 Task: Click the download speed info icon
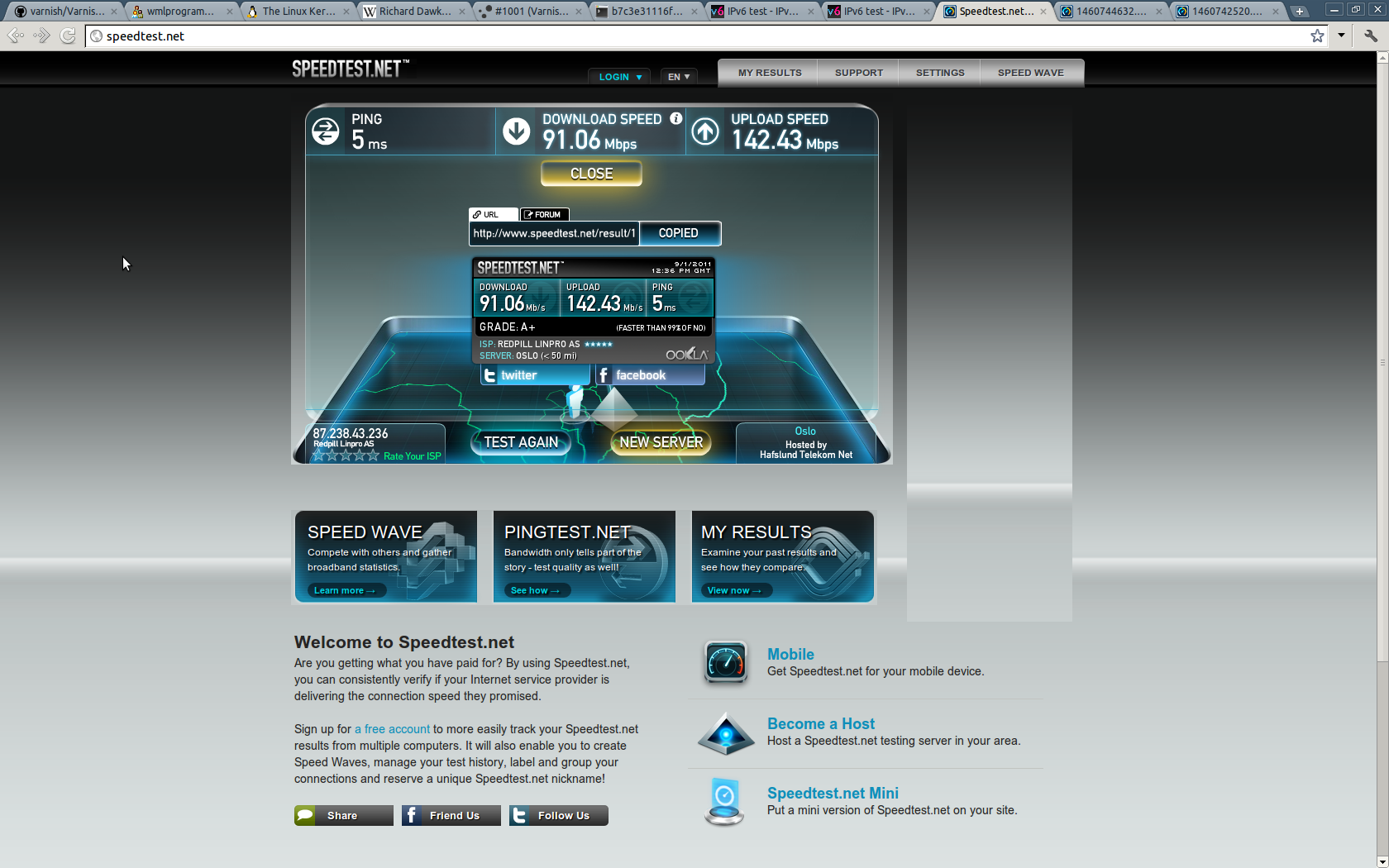point(675,118)
